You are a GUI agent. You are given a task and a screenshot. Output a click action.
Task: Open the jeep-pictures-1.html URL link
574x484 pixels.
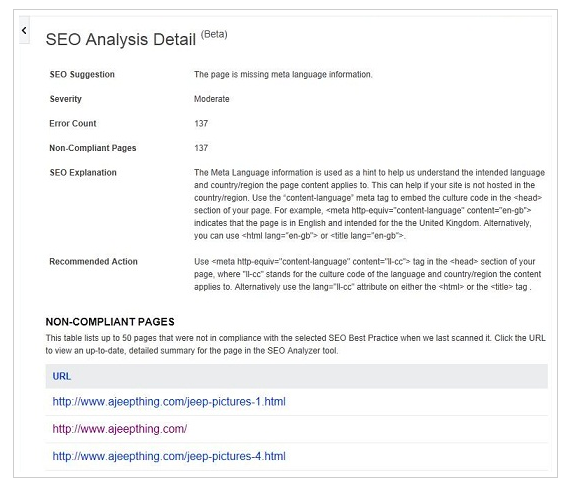click(x=169, y=402)
